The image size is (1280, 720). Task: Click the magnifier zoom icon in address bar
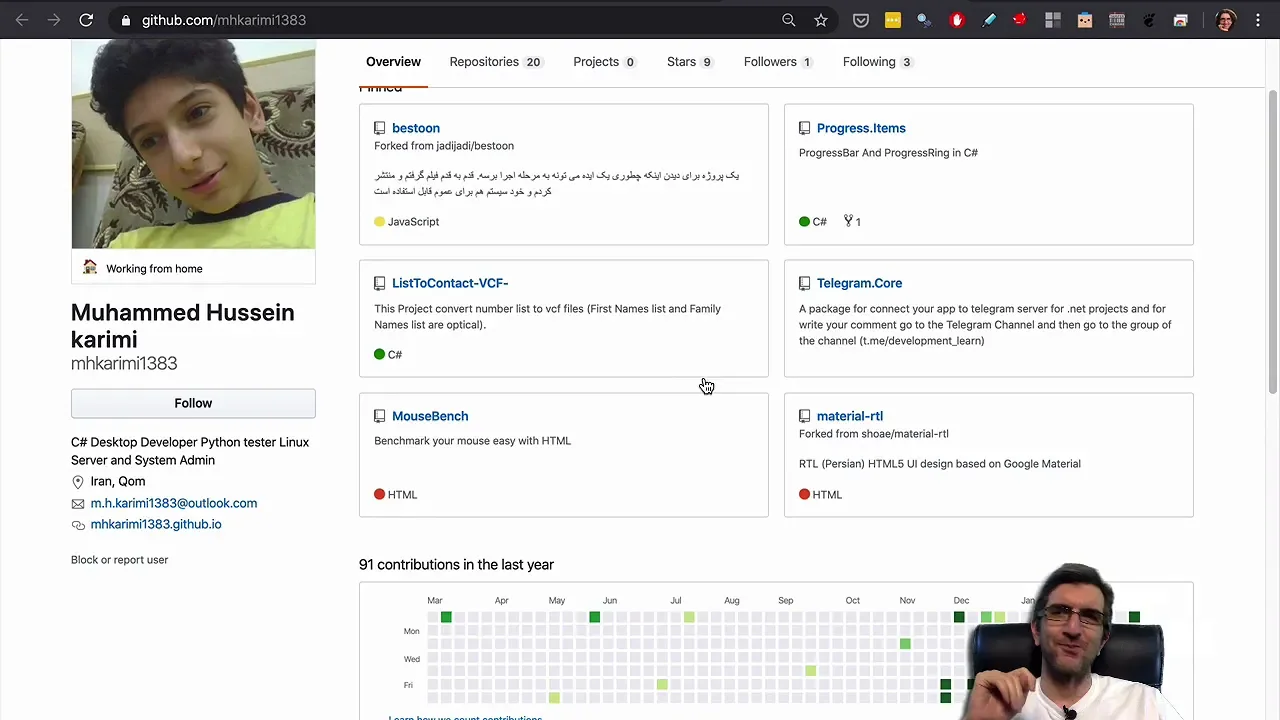[789, 20]
